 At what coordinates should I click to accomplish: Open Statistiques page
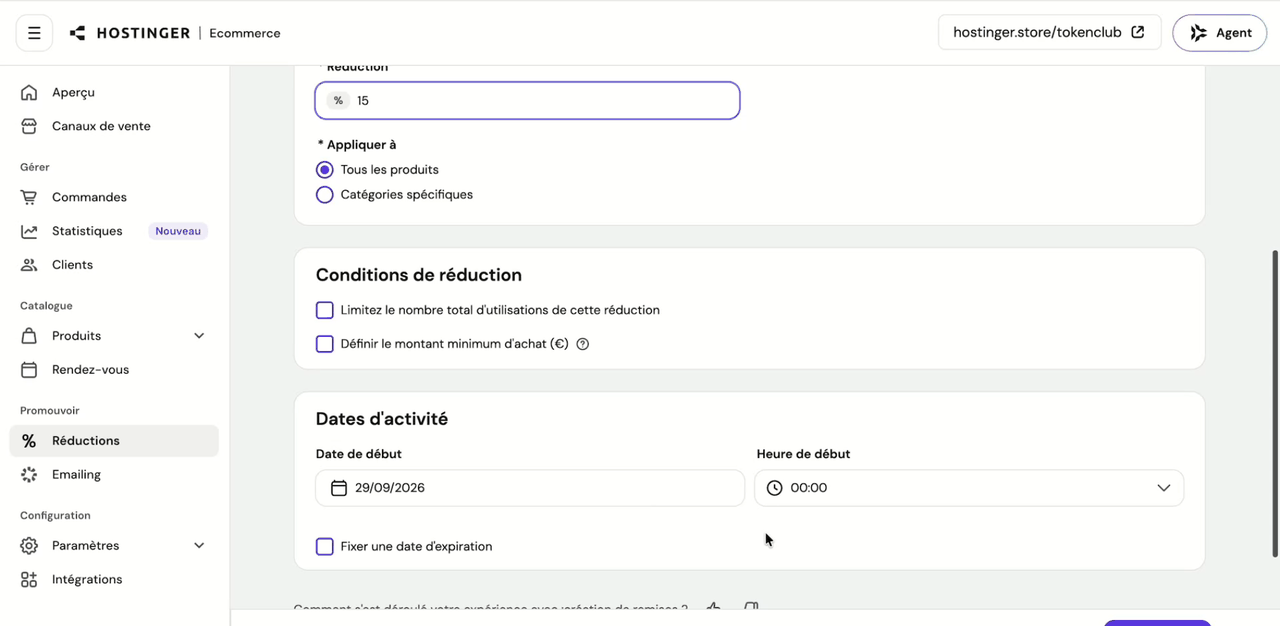coord(114,231)
